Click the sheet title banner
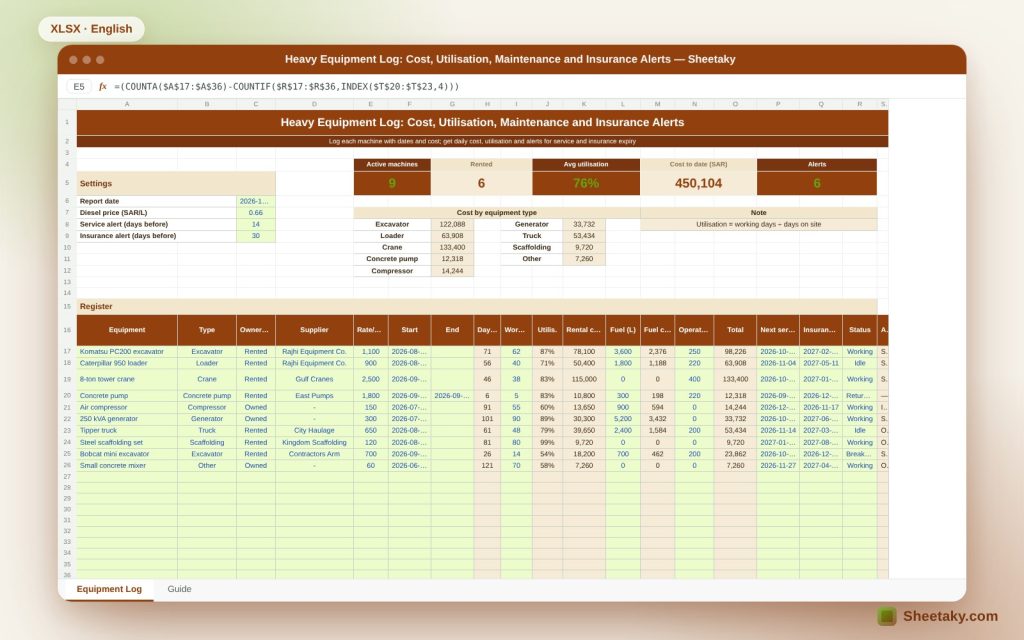The image size is (1024, 640). (482, 122)
